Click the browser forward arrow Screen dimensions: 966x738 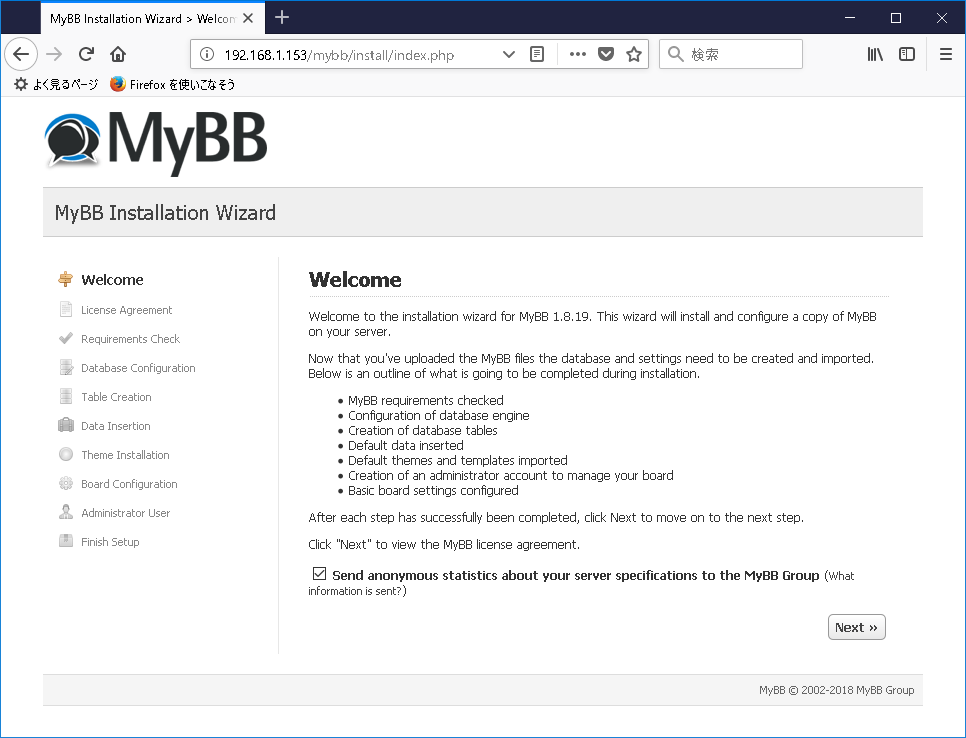54,54
